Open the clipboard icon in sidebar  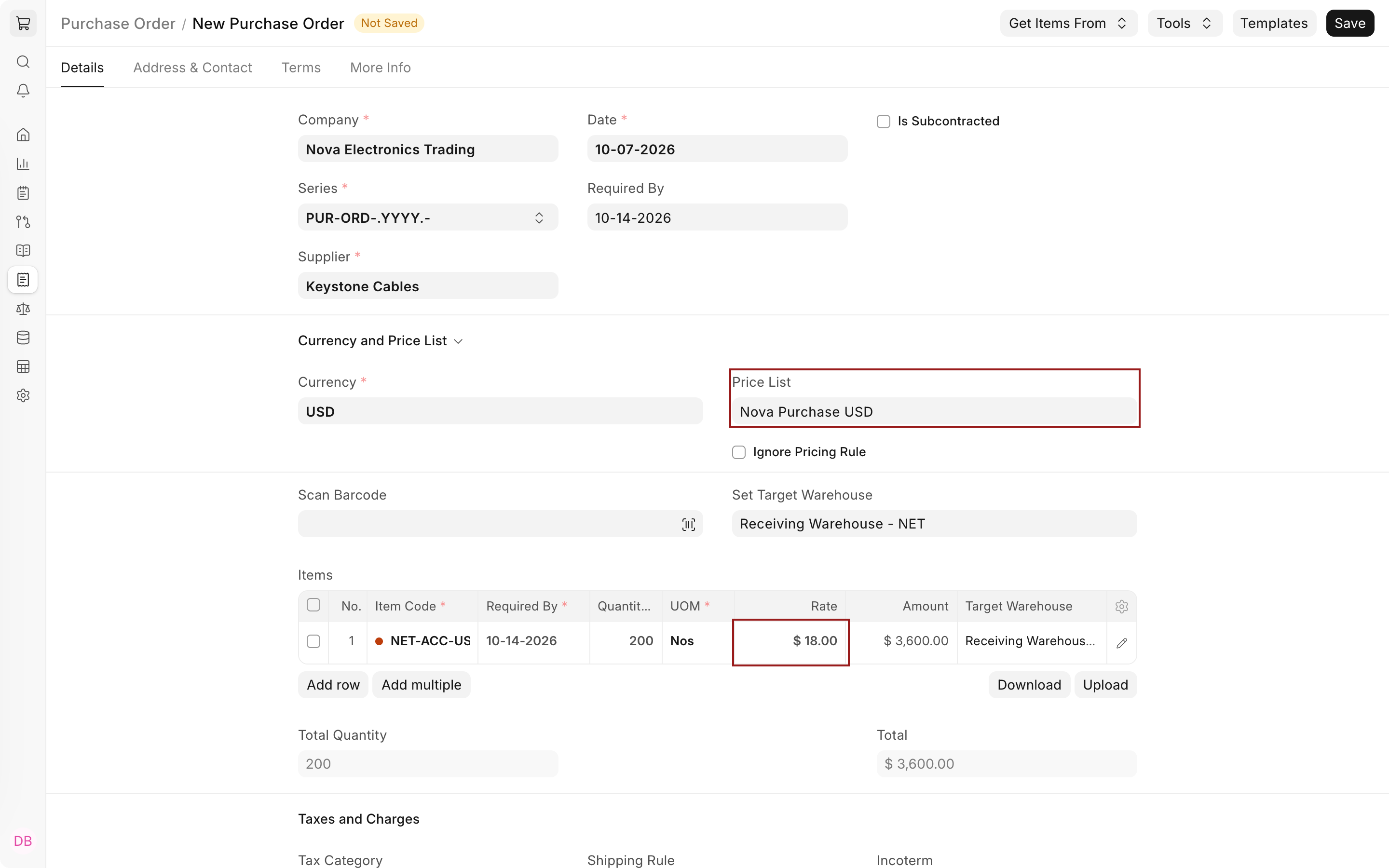23,193
